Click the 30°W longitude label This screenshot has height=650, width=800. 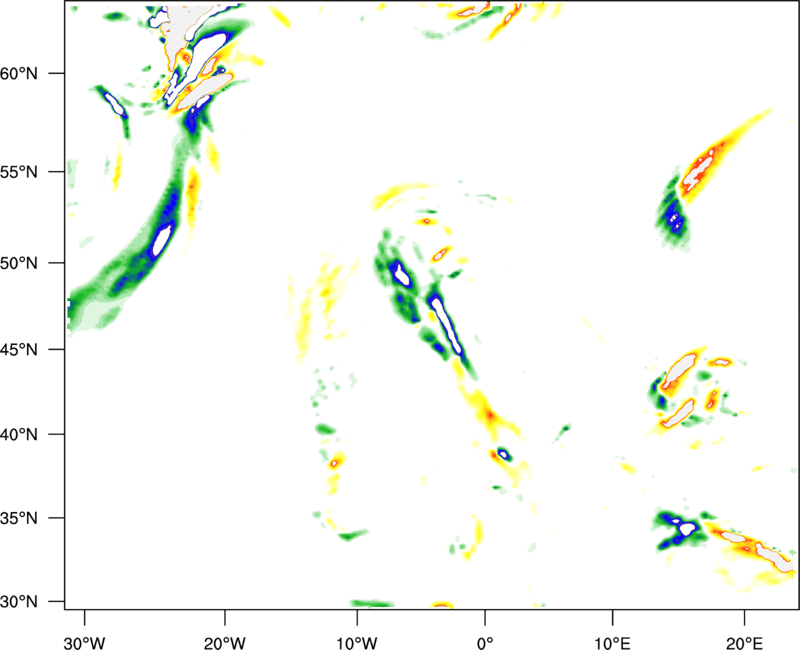85,643
